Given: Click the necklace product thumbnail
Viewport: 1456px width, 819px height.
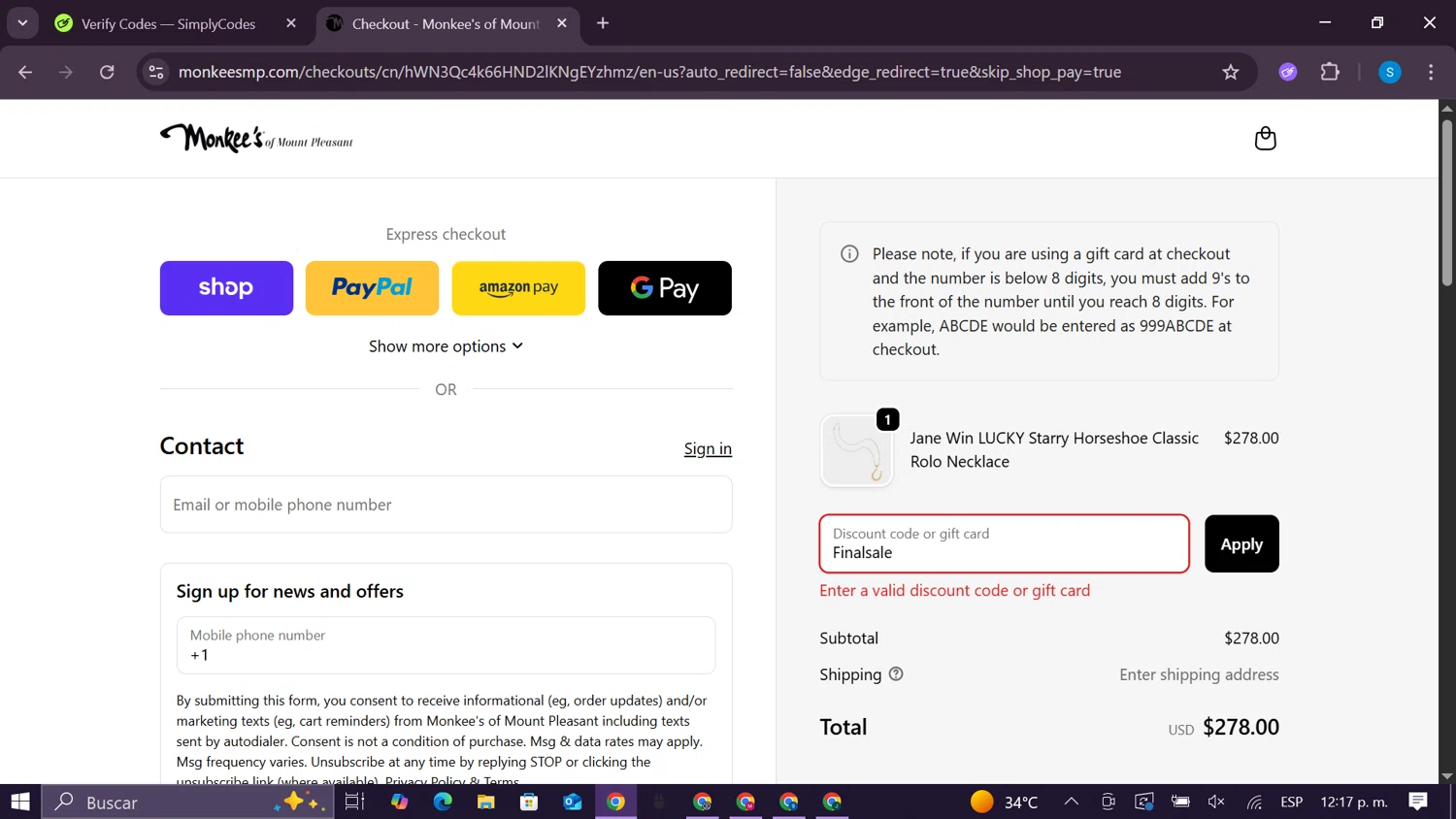Looking at the screenshot, I should 856,450.
